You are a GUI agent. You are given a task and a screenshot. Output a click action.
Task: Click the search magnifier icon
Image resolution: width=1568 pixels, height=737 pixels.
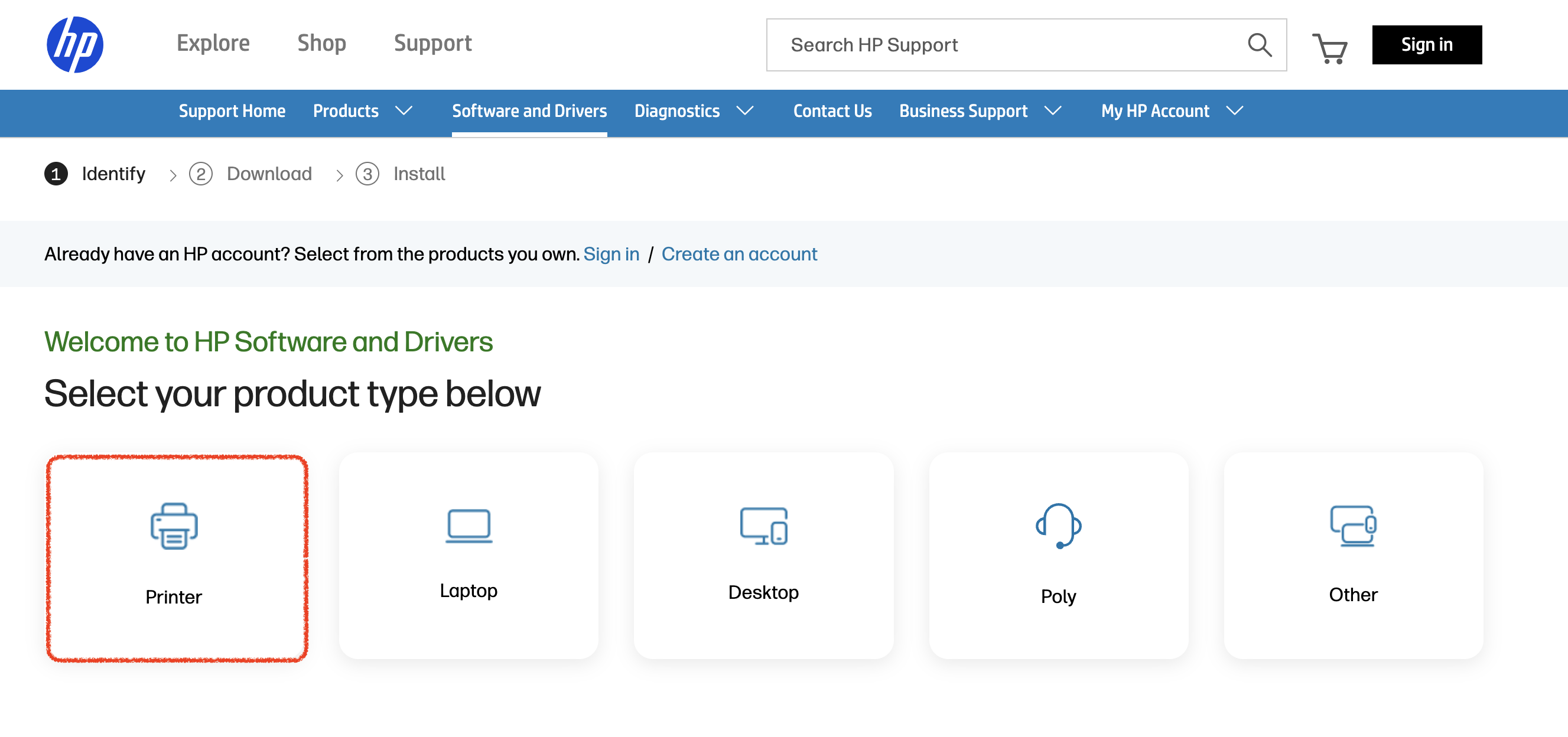1259,45
